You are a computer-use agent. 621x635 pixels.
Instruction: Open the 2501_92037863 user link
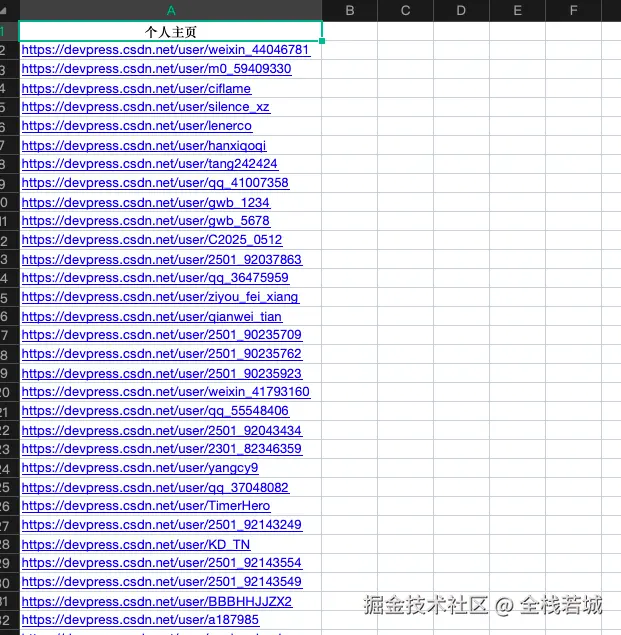[x=162, y=260]
